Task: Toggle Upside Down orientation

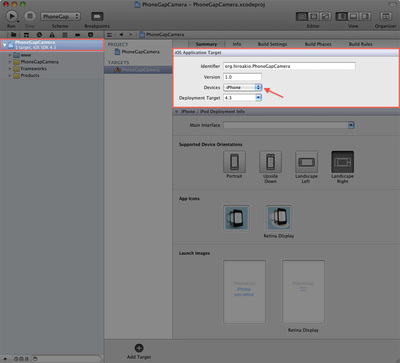Action: click(x=270, y=162)
